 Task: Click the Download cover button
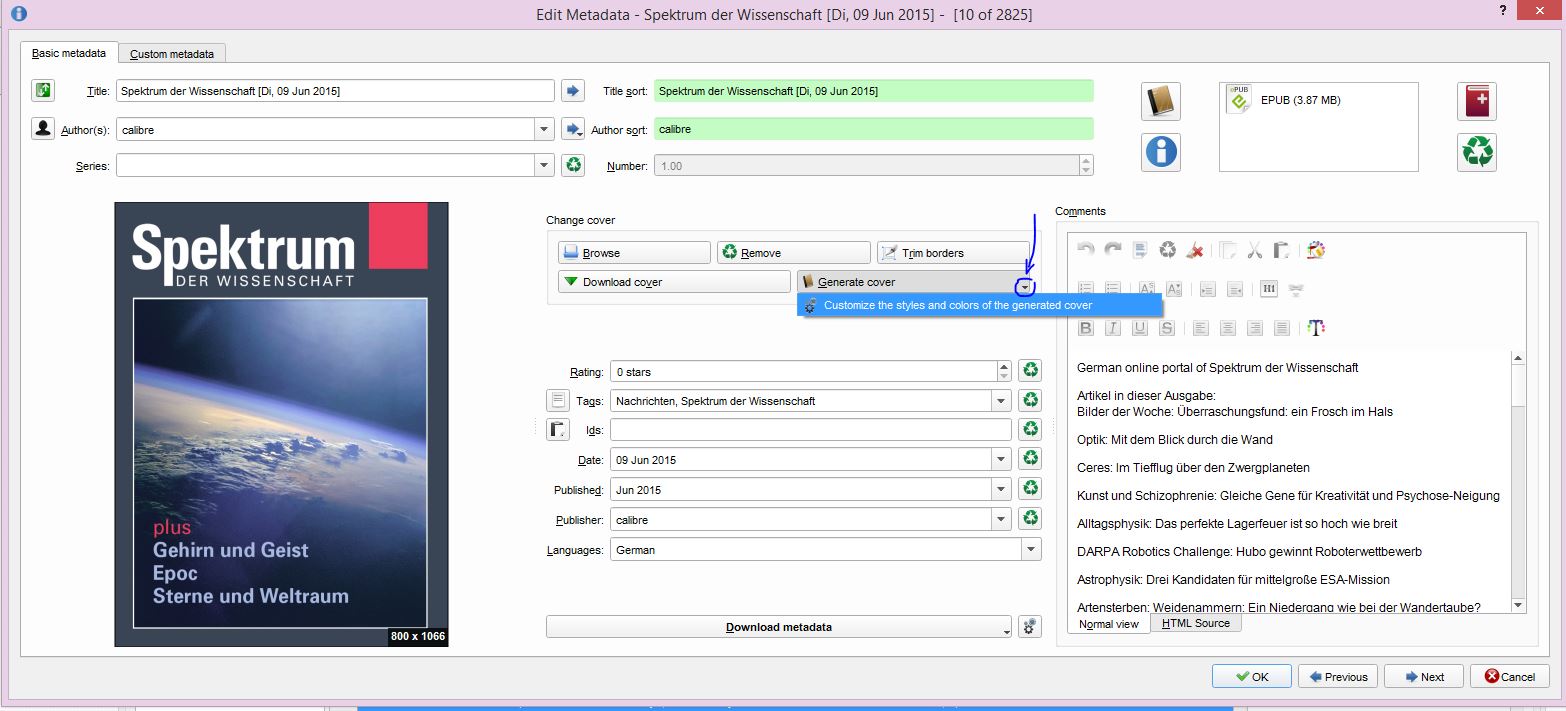point(674,282)
